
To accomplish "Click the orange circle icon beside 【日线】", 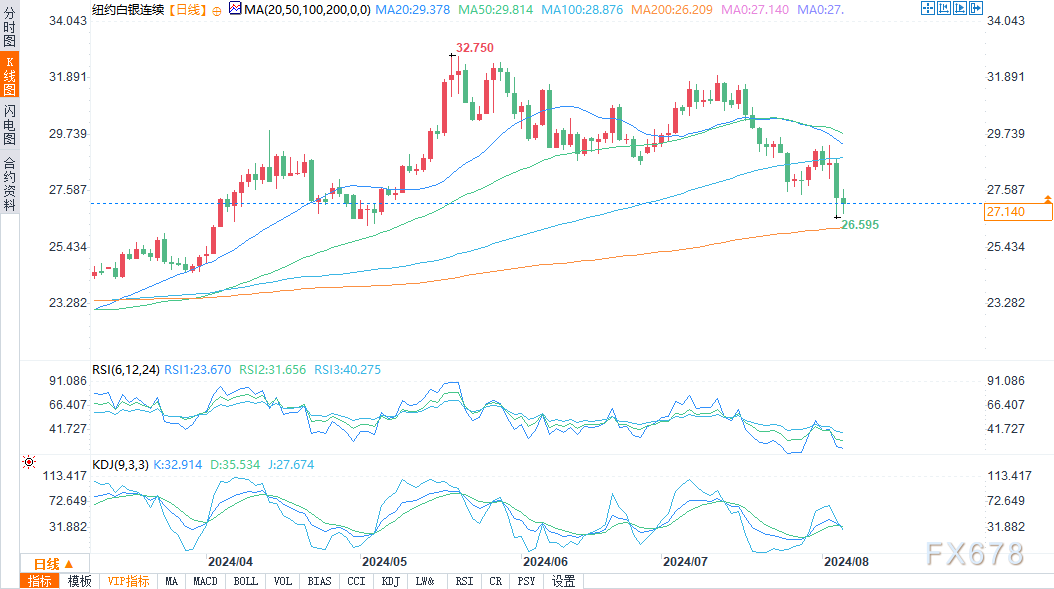I will pos(218,9).
